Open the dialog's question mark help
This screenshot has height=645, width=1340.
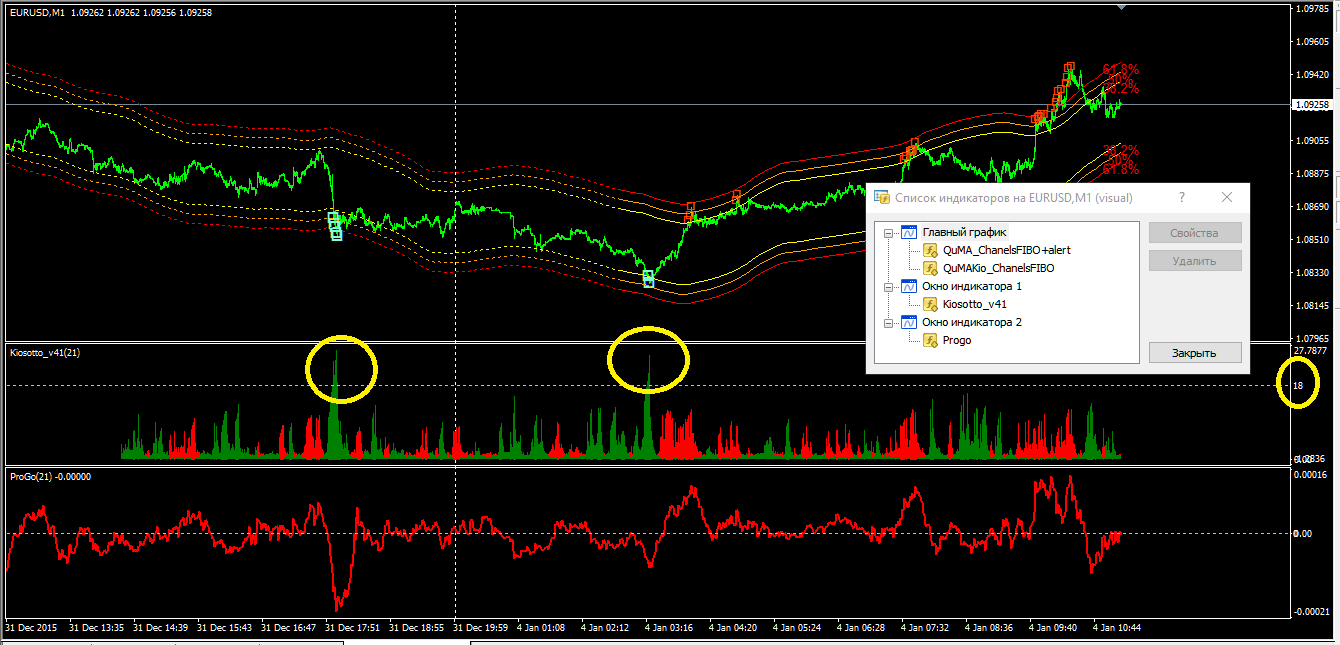click(1182, 197)
